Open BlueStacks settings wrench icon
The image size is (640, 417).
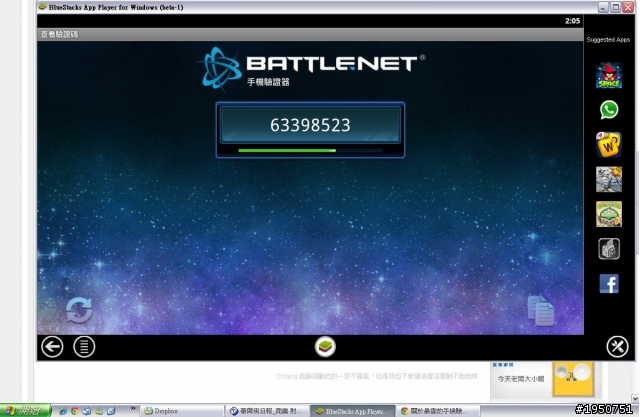pyautogui.click(x=618, y=347)
